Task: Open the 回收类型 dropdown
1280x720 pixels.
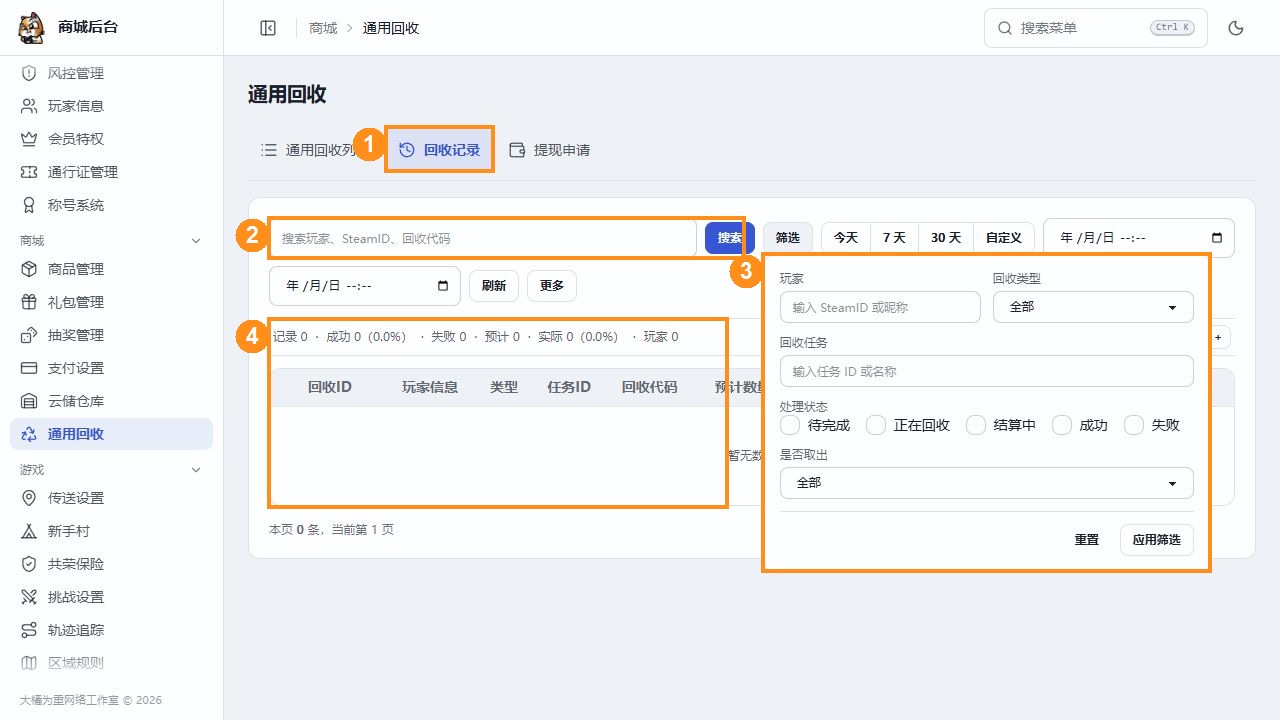Action: pyautogui.click(x=1093, y=307)
